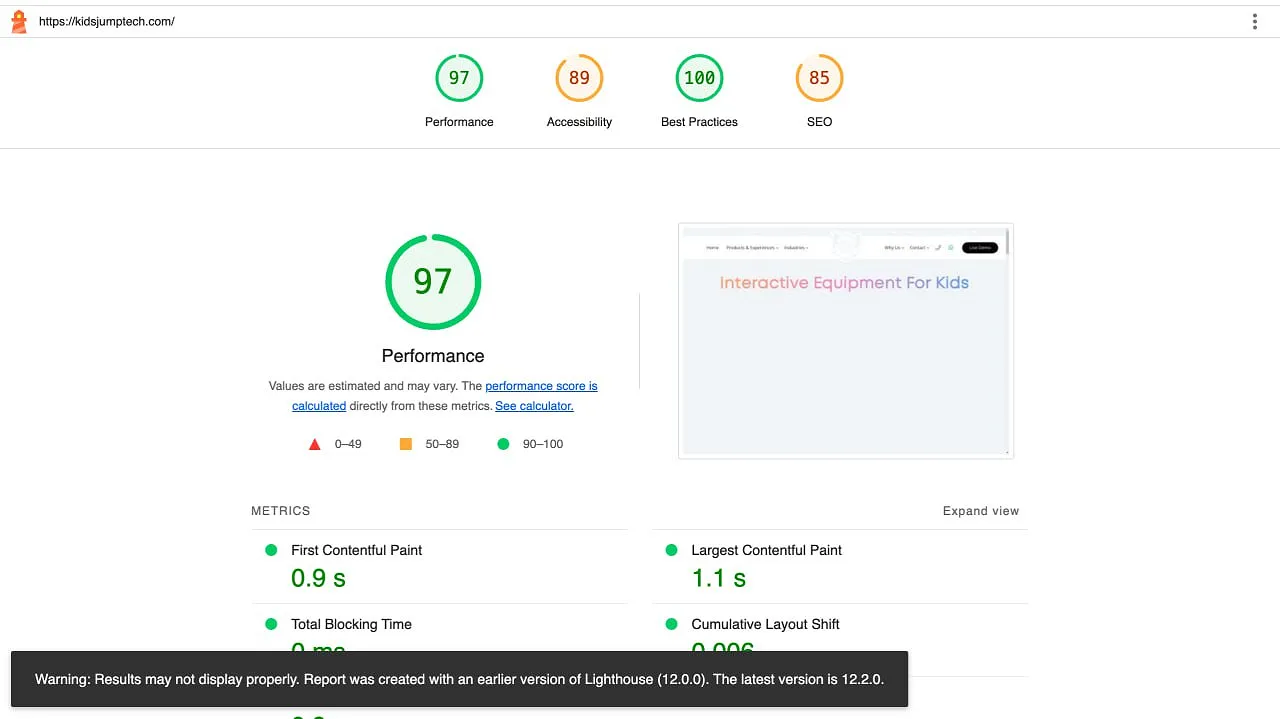
Task: Click the orange SEO gauge showing 85
Action: pos(819,77)
